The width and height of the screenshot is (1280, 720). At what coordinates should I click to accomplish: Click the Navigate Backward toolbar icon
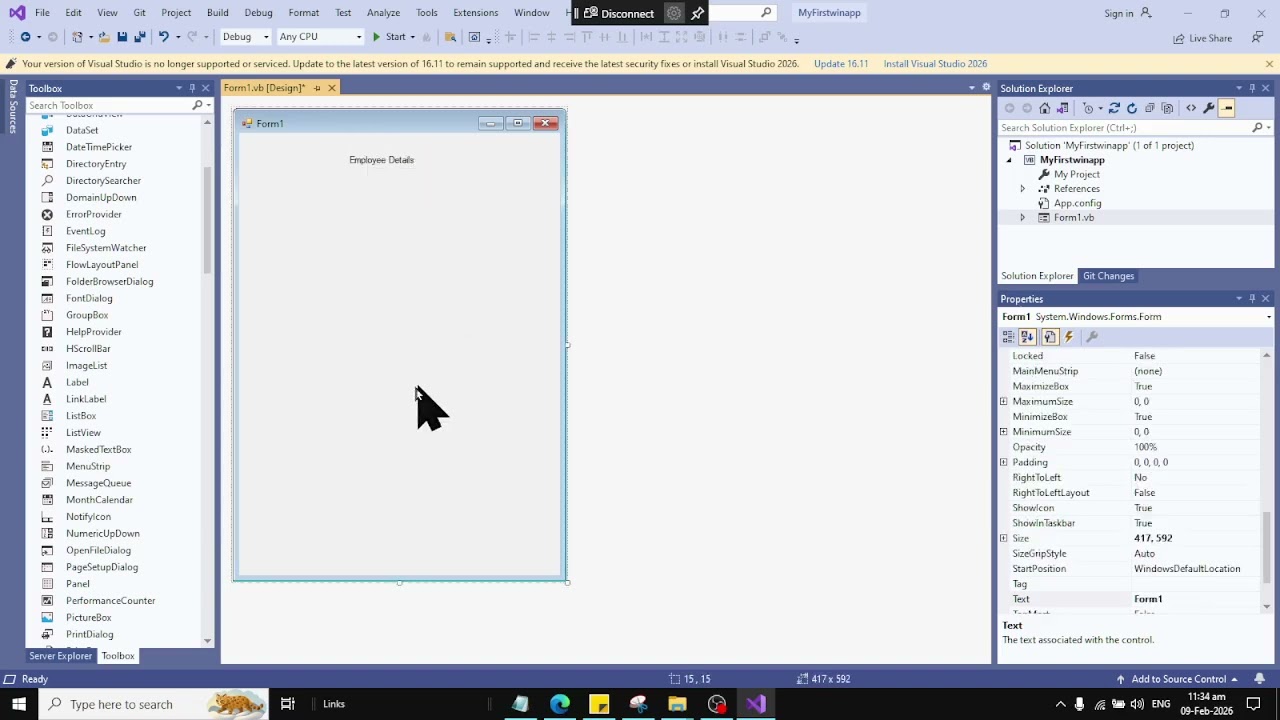[25, 37]
